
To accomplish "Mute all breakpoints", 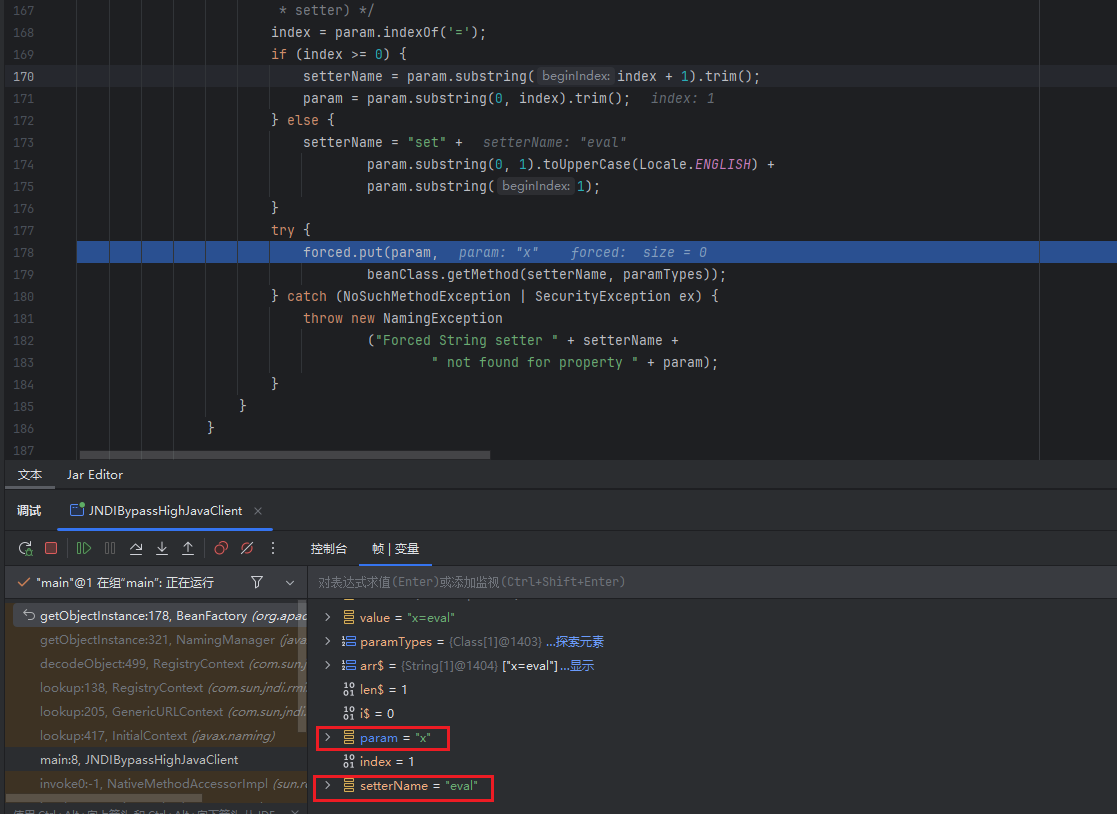I will click(x=247, y=548).
